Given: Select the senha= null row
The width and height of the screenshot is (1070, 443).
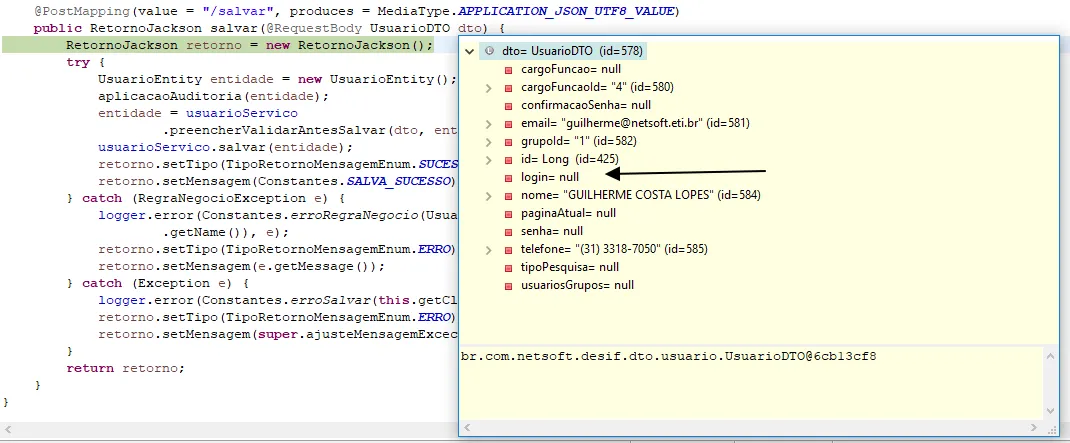Looking at the screenshot, I should coord(551,231).
